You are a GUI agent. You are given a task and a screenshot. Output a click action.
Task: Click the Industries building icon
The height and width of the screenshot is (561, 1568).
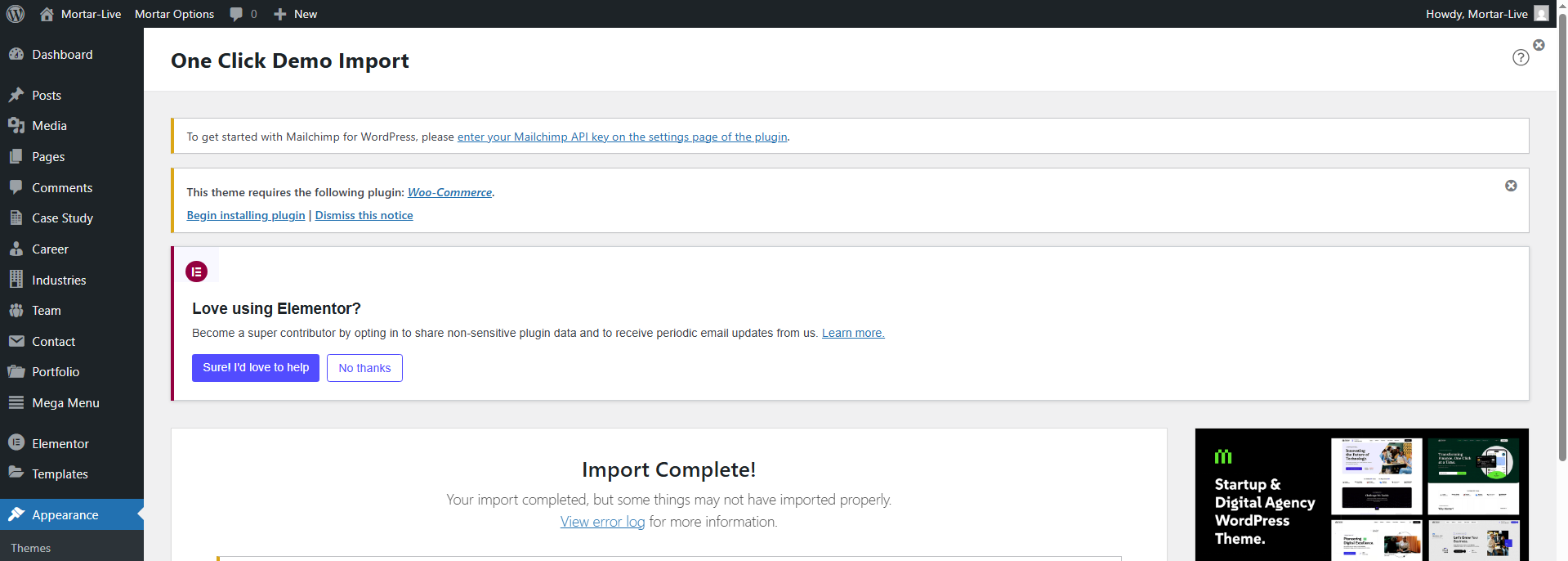[x=16, y=279]
